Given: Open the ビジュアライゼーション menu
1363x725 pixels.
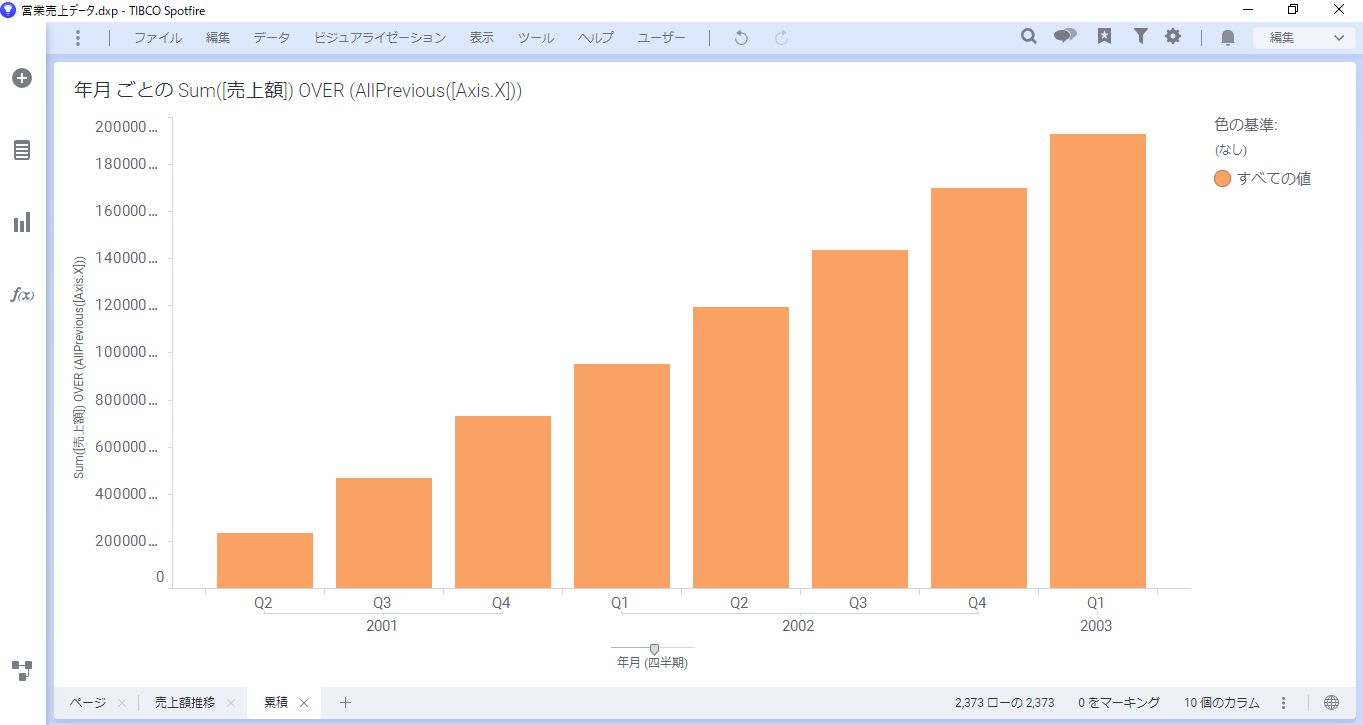Looking at the screenshot, I should (x=380, y=38).
